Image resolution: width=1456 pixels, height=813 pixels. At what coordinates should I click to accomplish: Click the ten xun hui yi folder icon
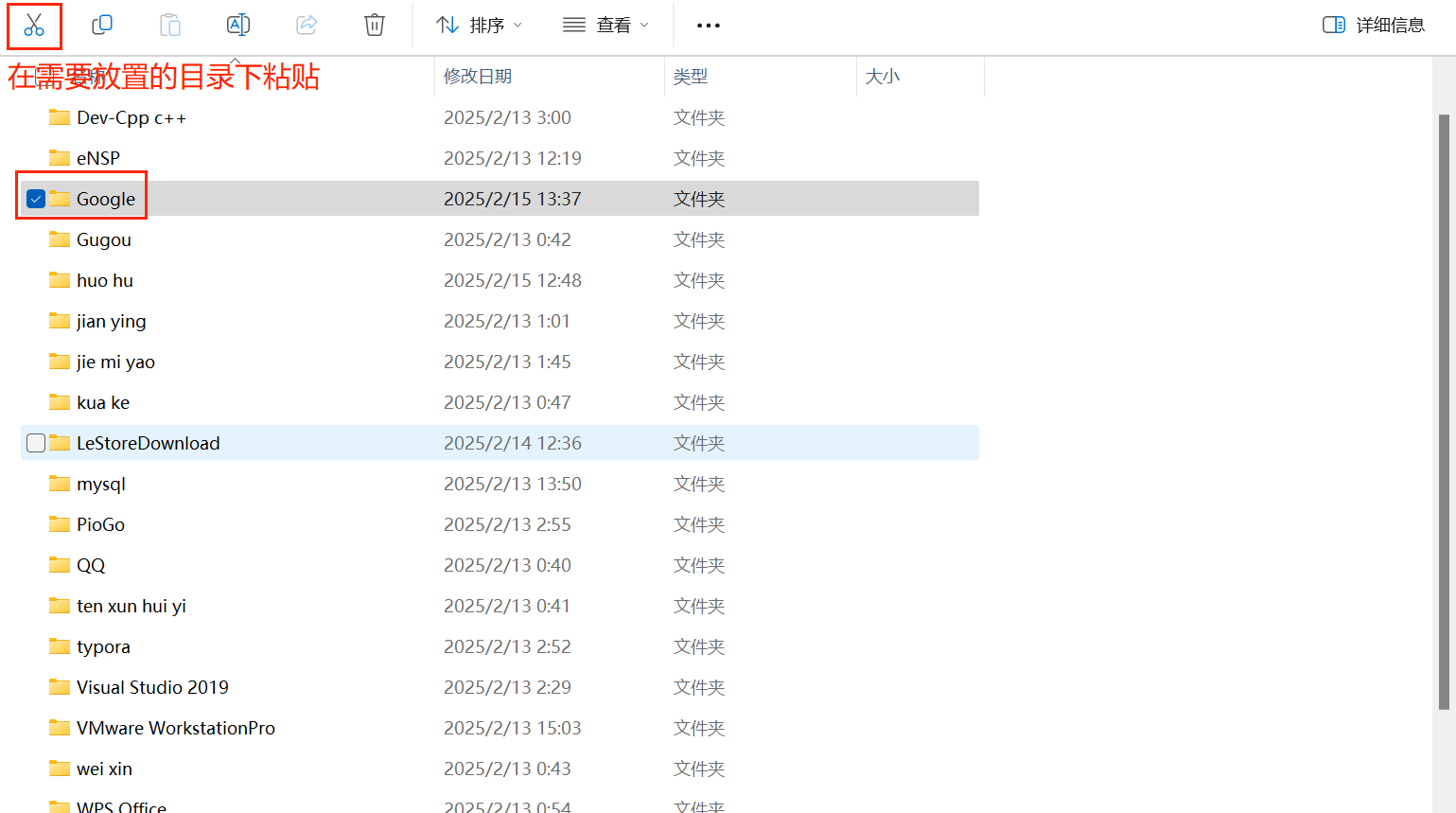(60, 606)
